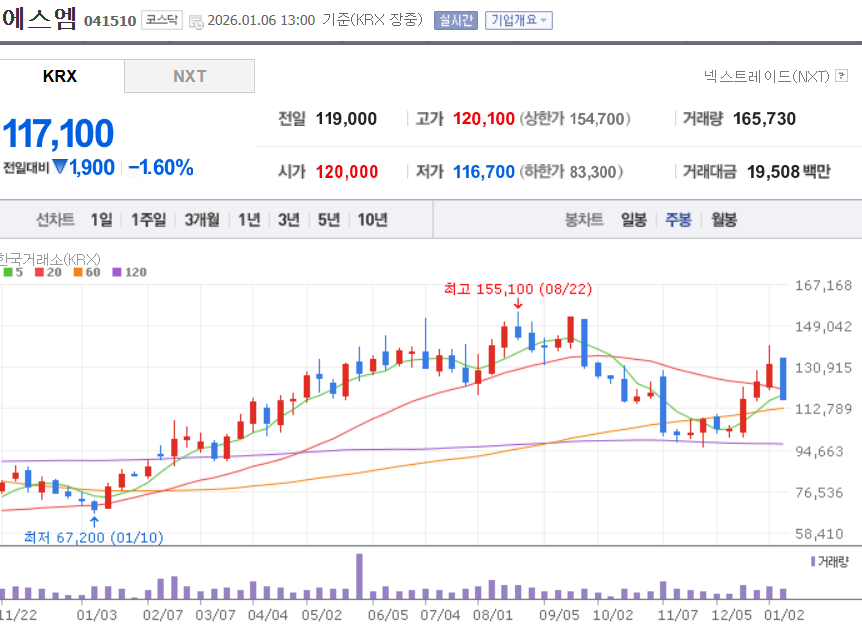This screenshot has width=862, height=642.
Task: Click the 2026.01.06 13:00 timestamp
Action: point(261,20)
